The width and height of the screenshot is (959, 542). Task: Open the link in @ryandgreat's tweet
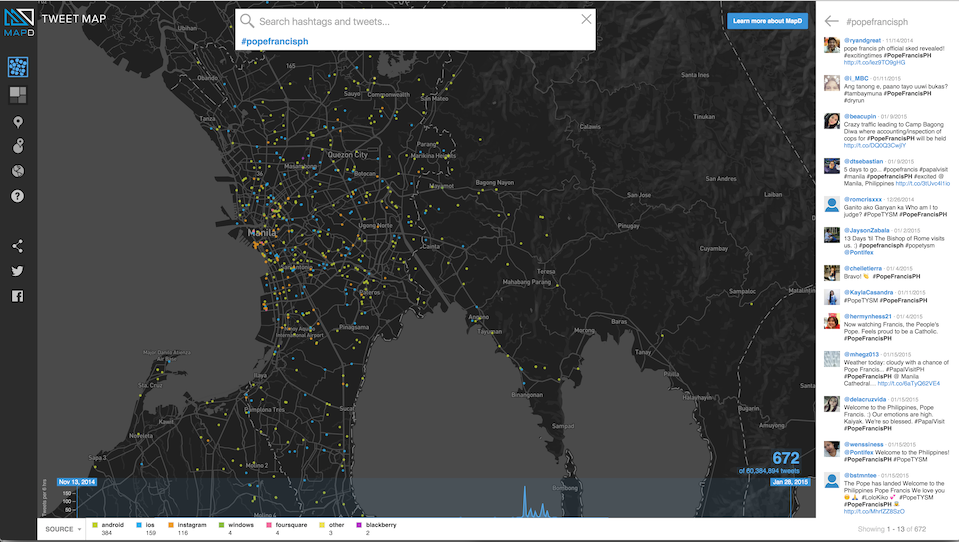[x=875, y=62]
